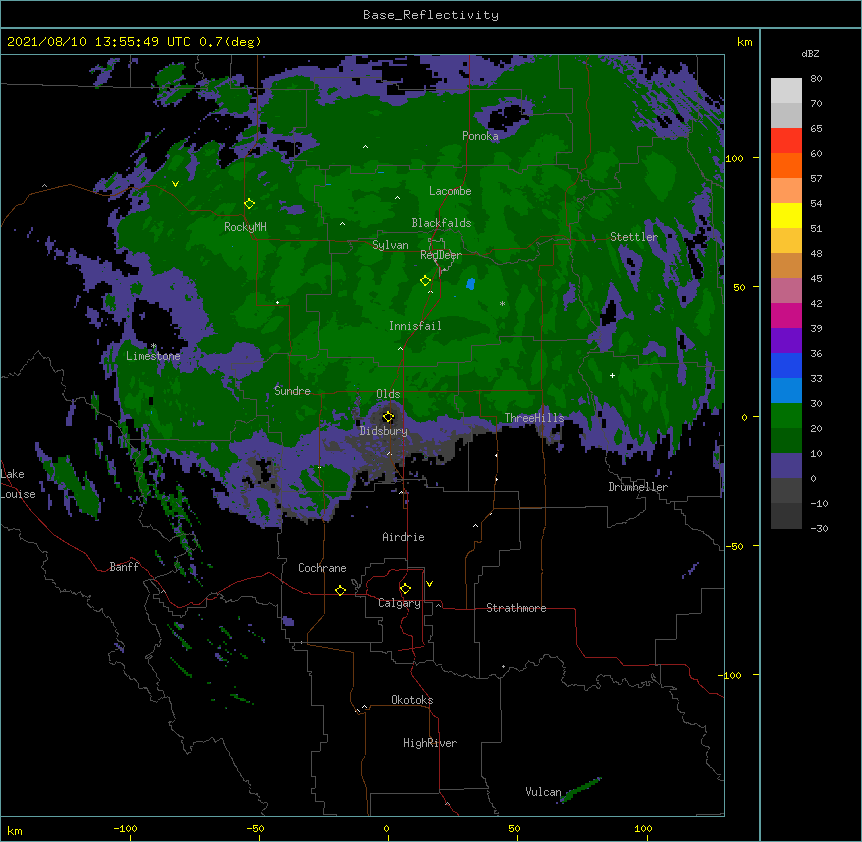Click the ThreeHills town label
Image resolution: width=862 pixels, height=842 pixels.
click(x=534, y=418)
